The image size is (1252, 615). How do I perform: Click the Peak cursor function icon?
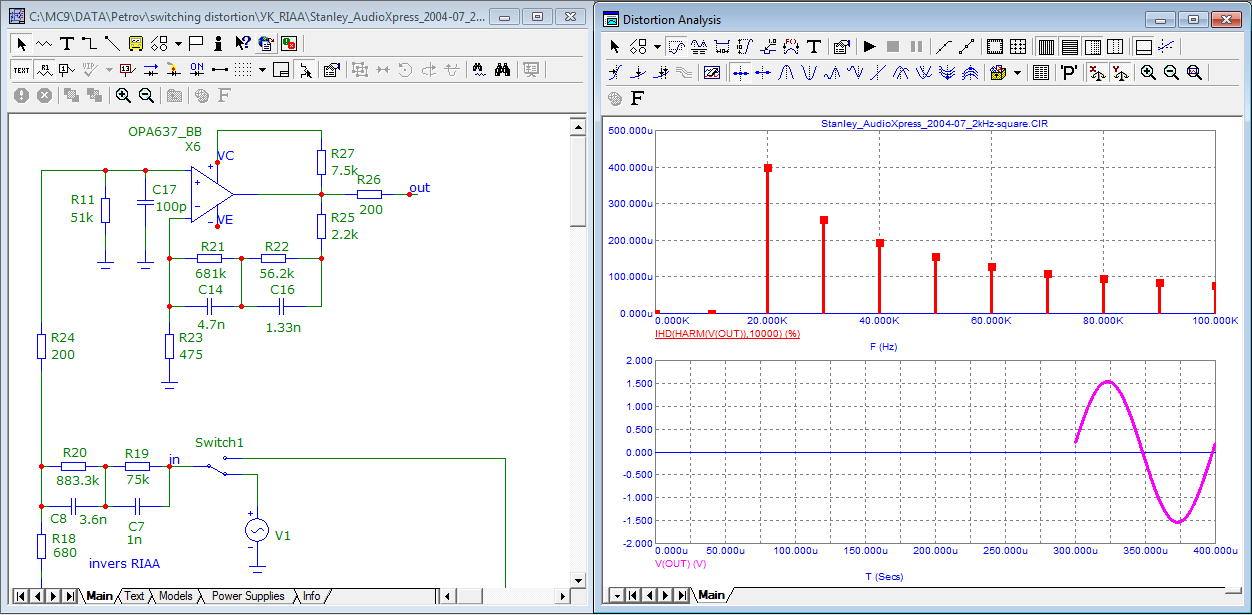click(787, 72)
